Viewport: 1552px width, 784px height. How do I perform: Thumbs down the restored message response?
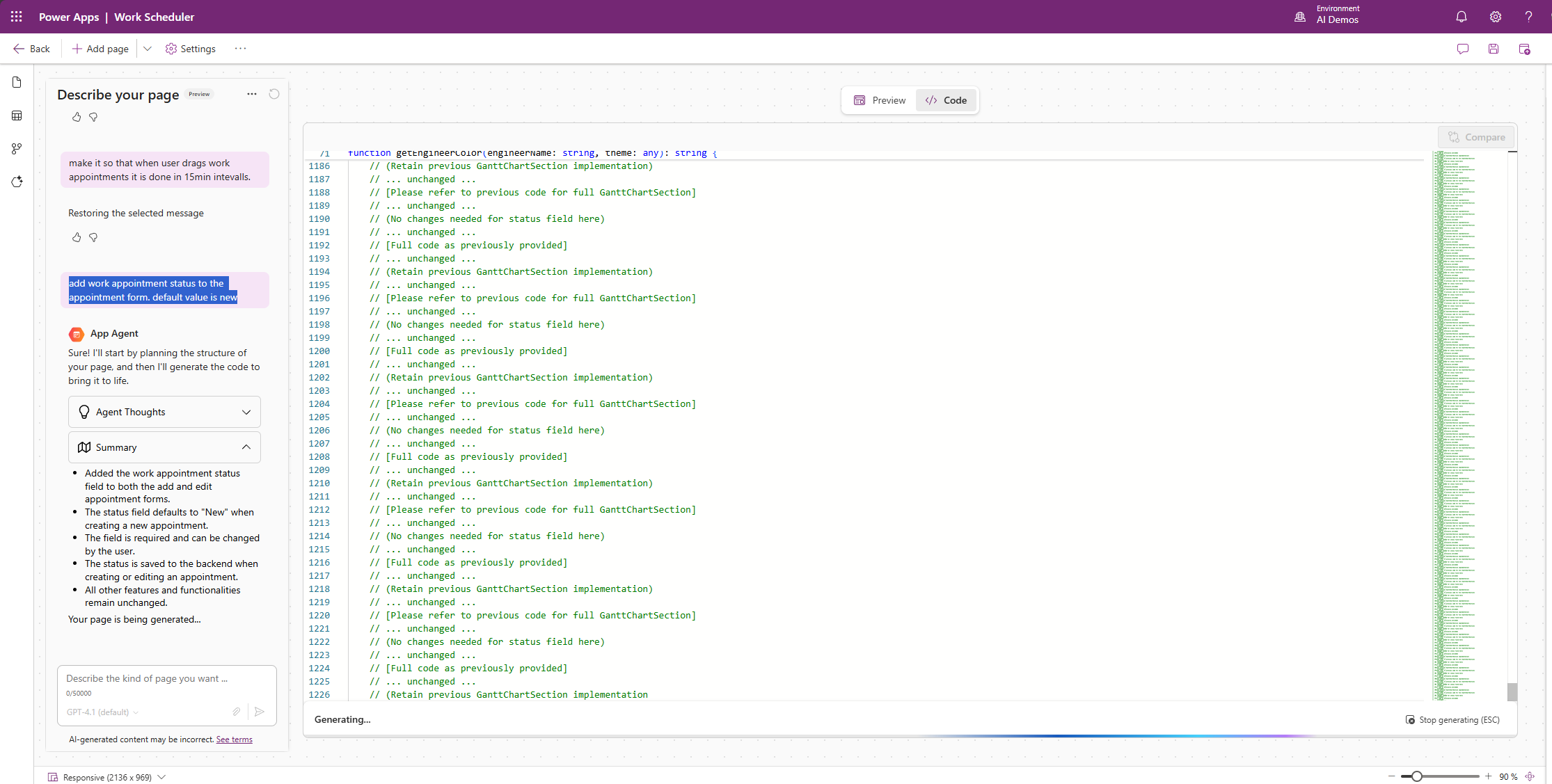93,237
